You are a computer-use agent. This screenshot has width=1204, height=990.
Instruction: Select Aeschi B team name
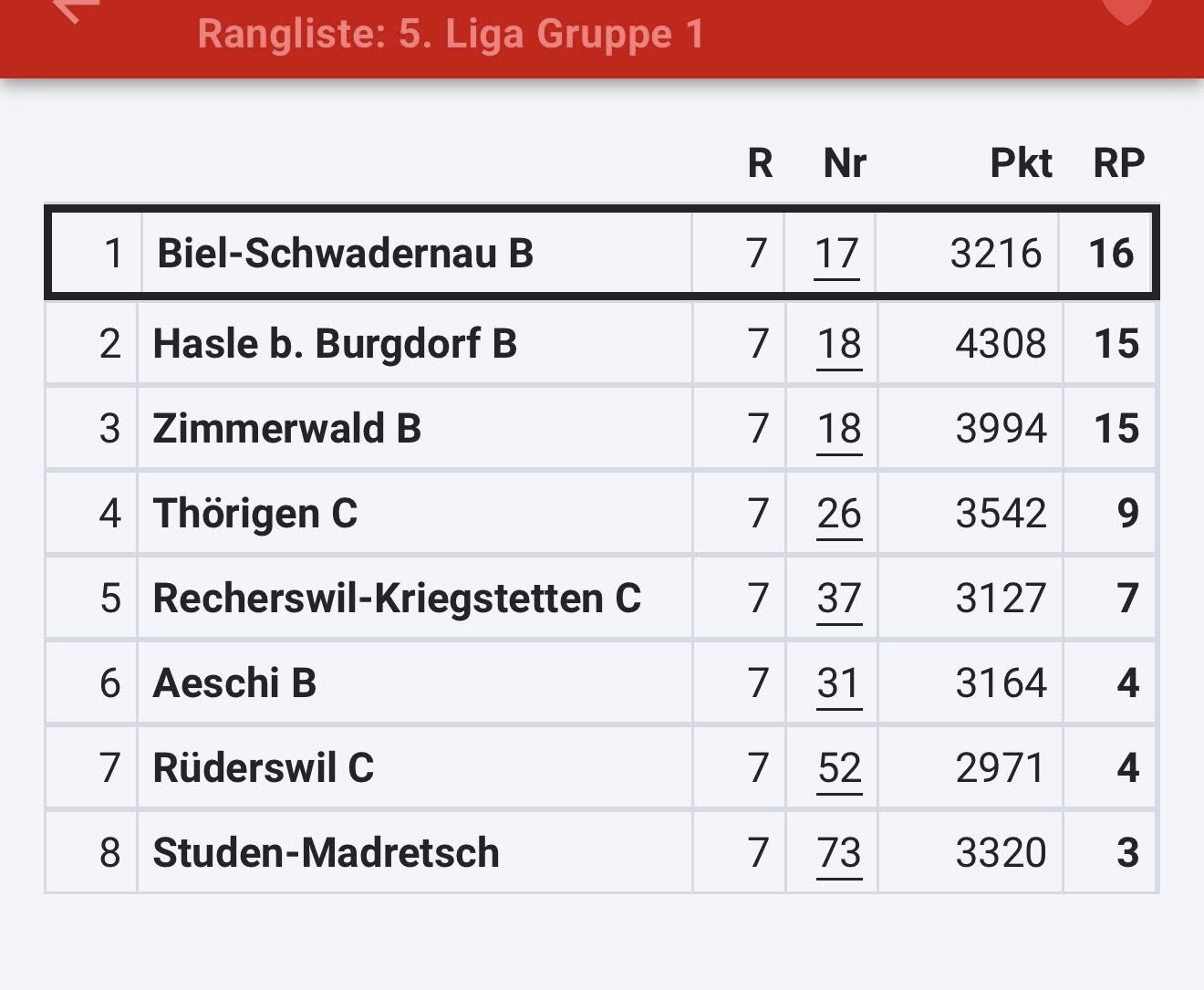(x=234, y=683)
